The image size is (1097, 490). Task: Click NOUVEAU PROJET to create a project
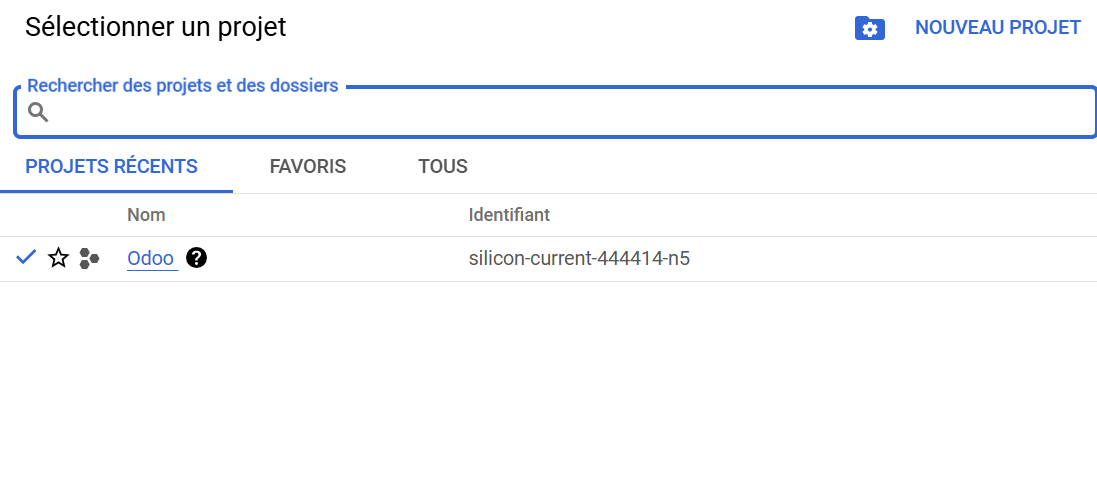click(x=998, y=27)
